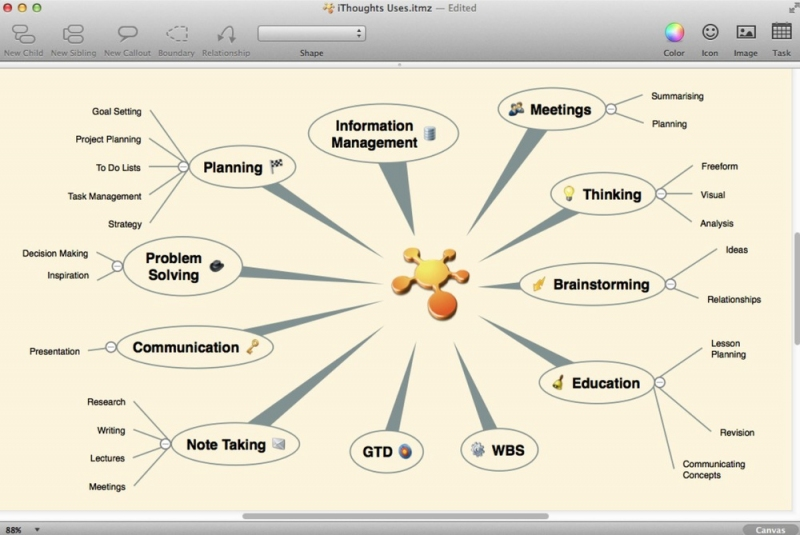The image size is (800, 535).
Task: Click the Lesson Planning subtopic
Action: point(729,349)
